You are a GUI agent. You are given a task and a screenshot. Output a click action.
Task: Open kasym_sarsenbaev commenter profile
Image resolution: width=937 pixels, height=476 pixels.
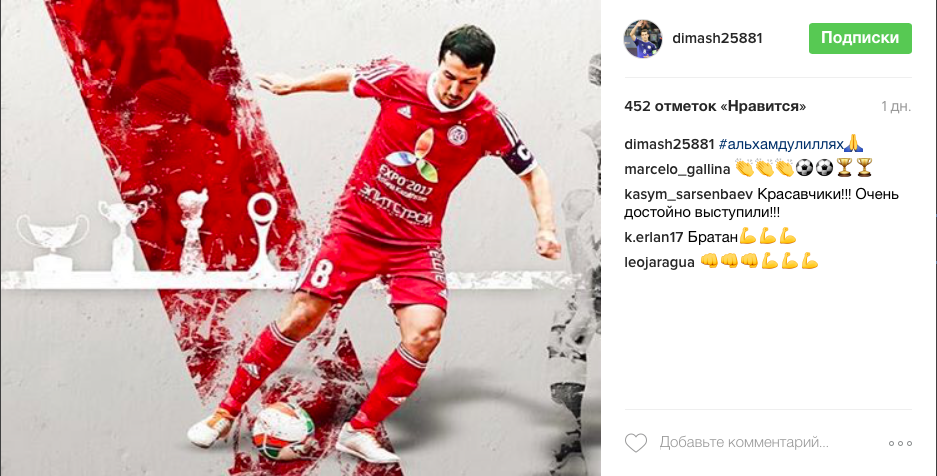pyautogui.click(x=688, y=195)
